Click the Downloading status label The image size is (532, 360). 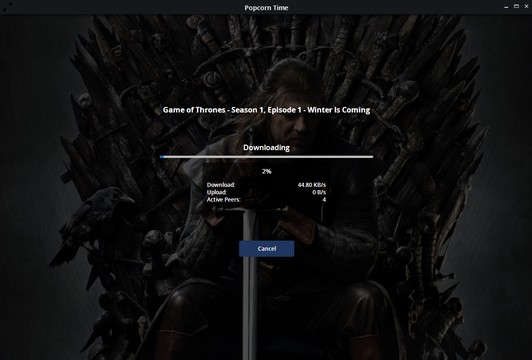266,148
